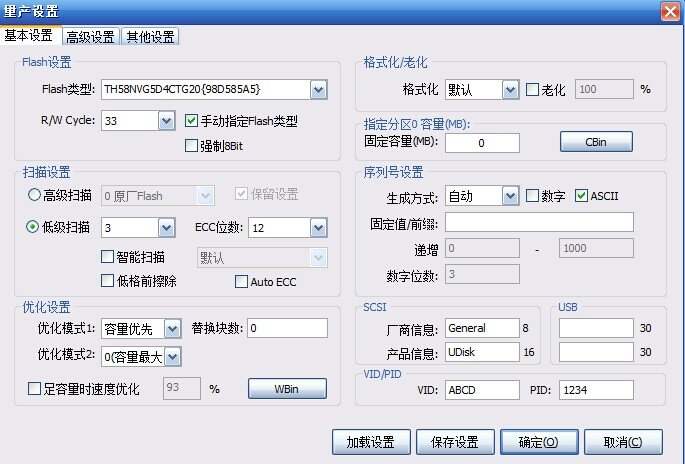Open the 格式化 dropdown menu

tap(509, 89)
